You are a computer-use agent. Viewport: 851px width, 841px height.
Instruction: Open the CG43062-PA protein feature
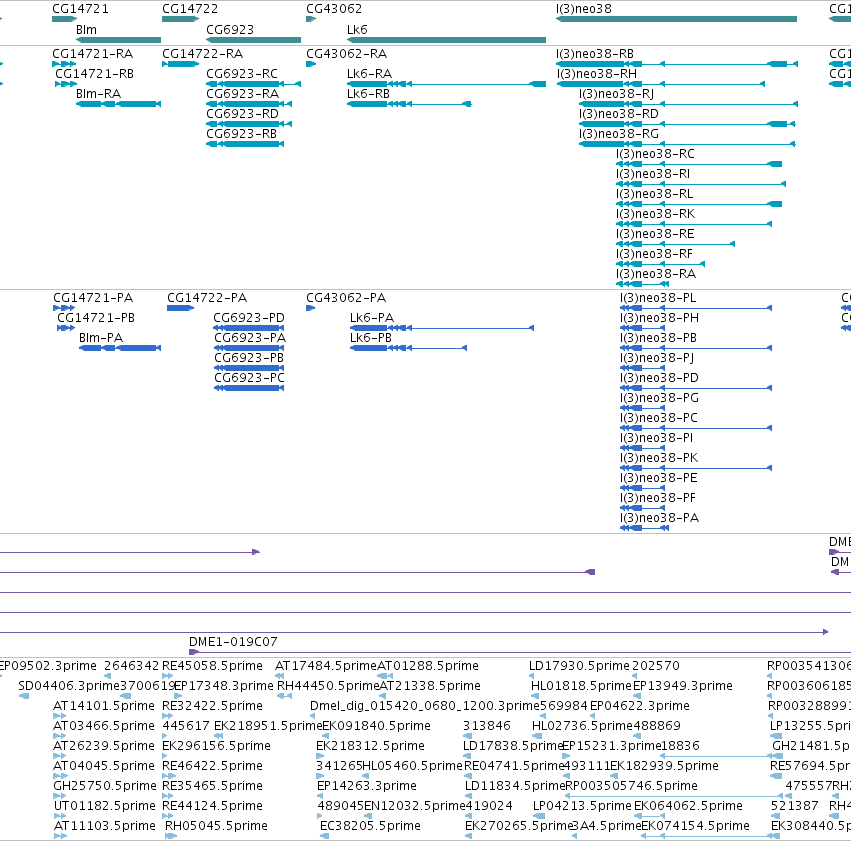pos(310,308)
